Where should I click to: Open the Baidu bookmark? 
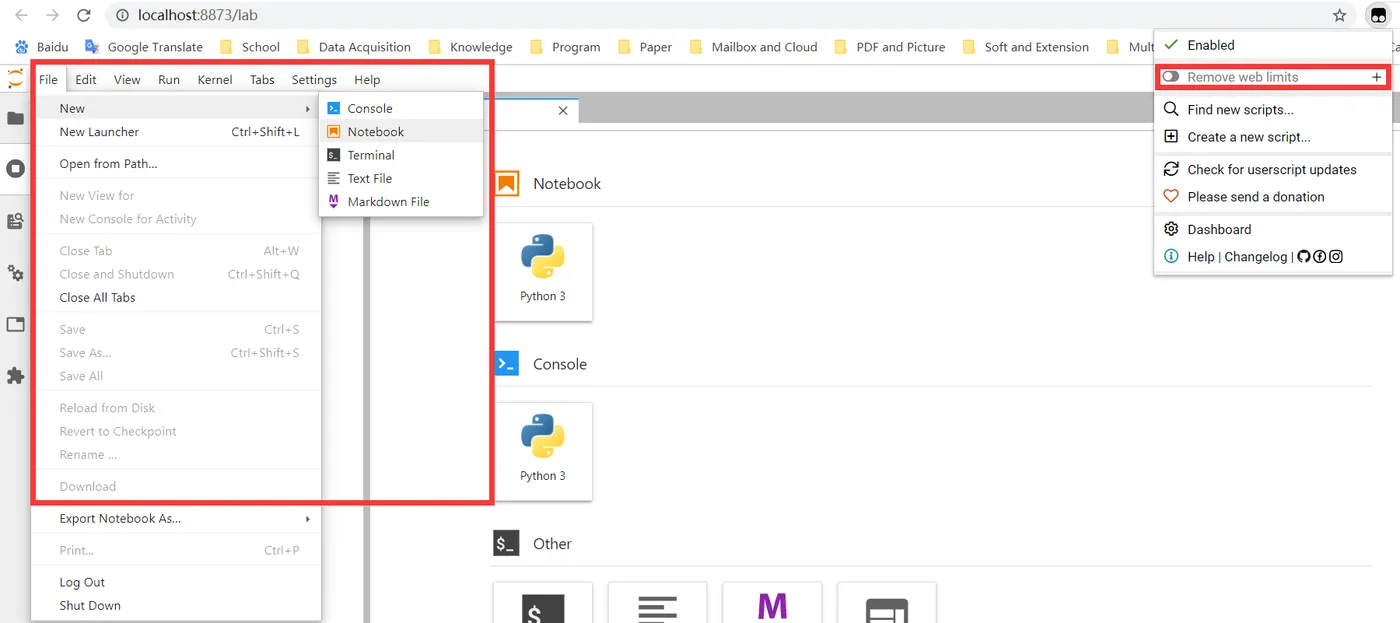[x=42, y=47]
